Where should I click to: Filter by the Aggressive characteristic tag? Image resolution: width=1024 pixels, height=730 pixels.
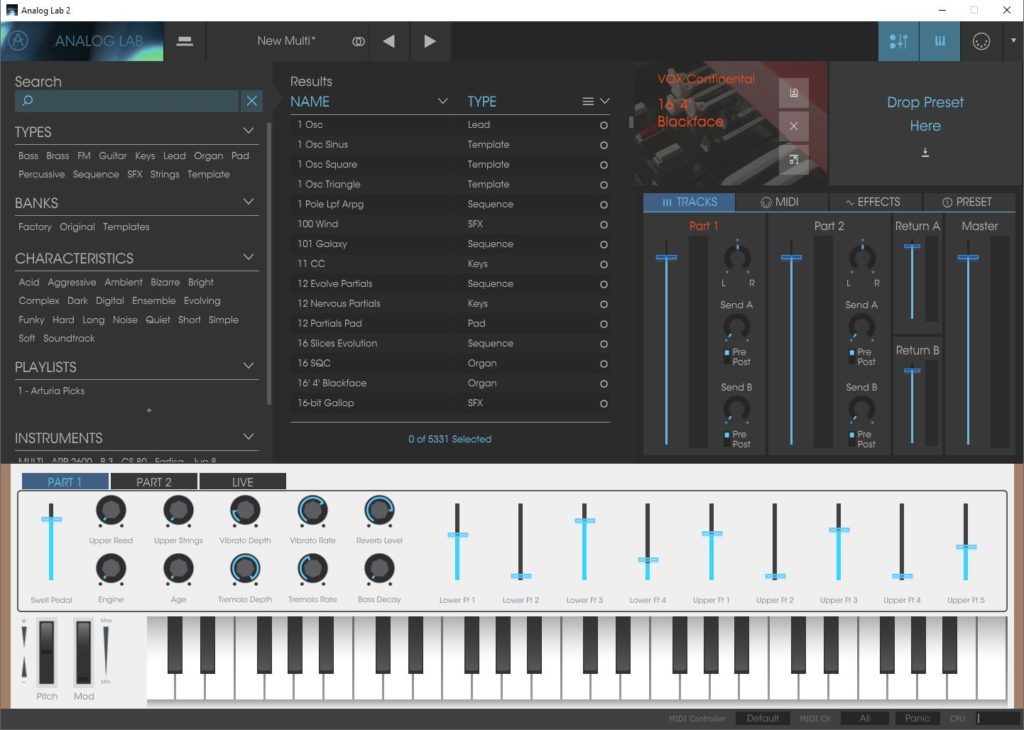[x=72, y=283]
